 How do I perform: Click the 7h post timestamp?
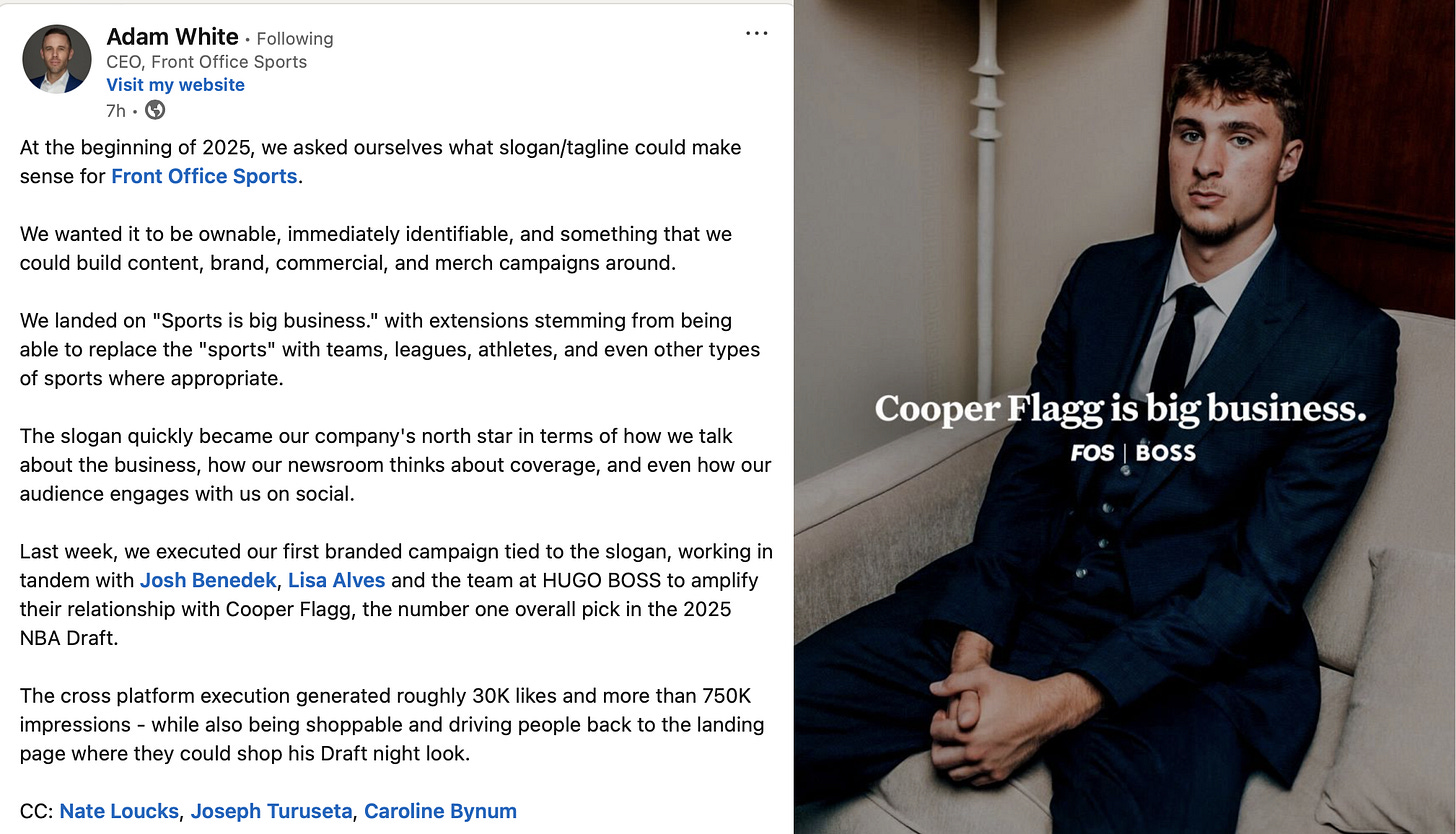pos(116,110)
